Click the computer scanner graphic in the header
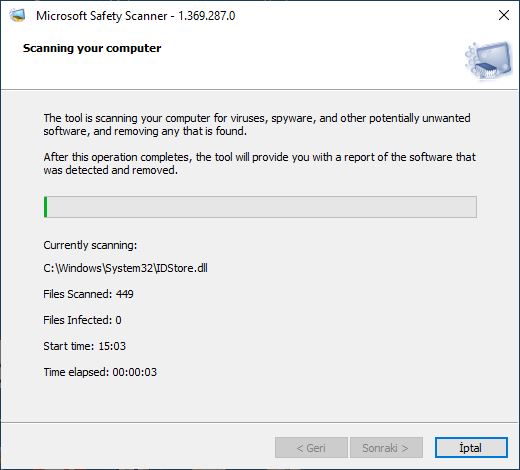Image resolution: width=520 pixels, height=470 pixels. 489,61
